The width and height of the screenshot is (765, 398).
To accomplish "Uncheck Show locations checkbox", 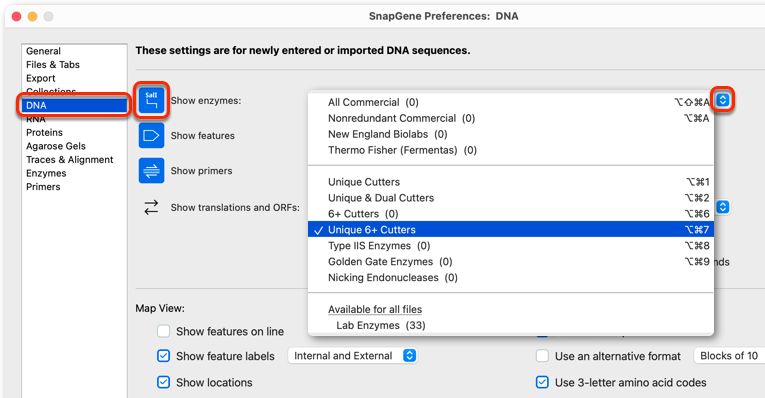I will click(163, 382).
